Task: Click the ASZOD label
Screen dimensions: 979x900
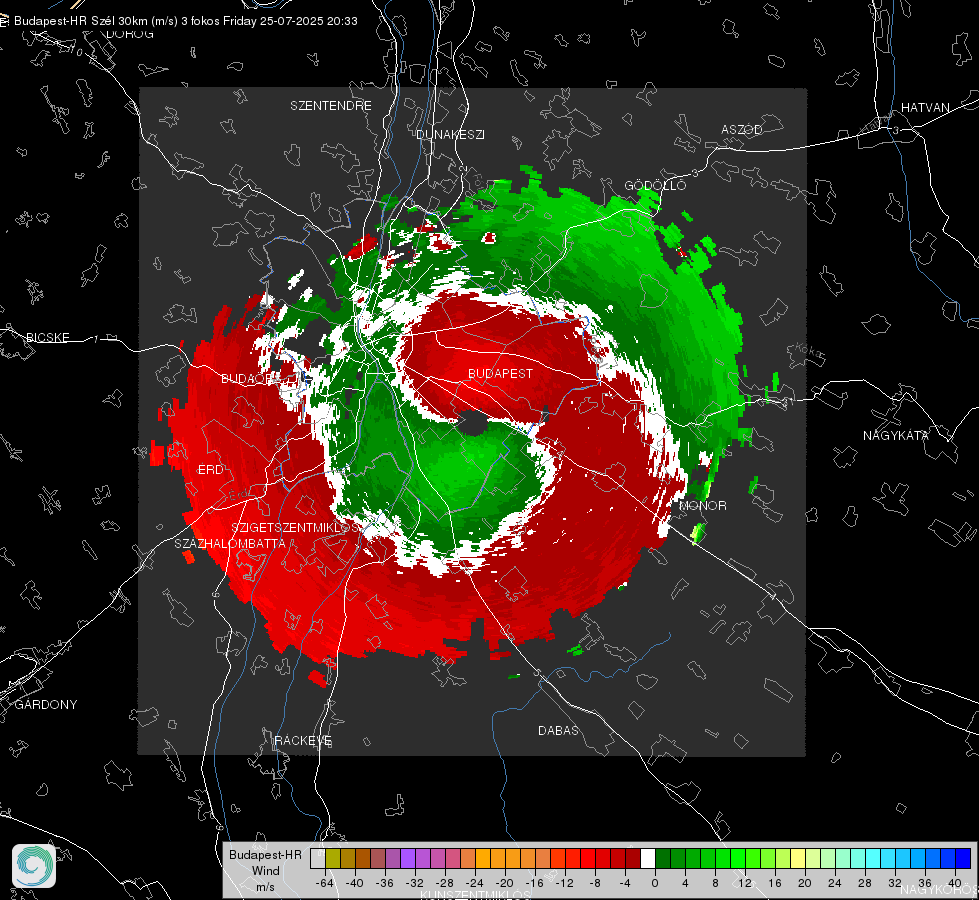Action: (x=742, y=129)
